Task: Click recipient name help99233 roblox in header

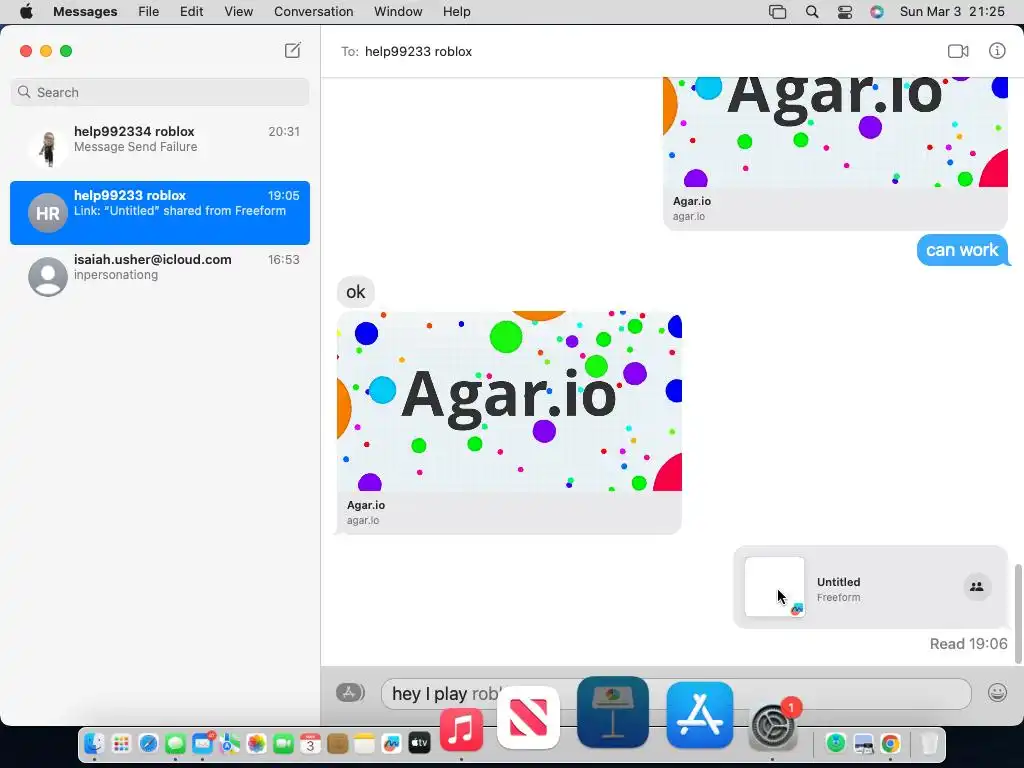Action: click(x=418, y=52)
